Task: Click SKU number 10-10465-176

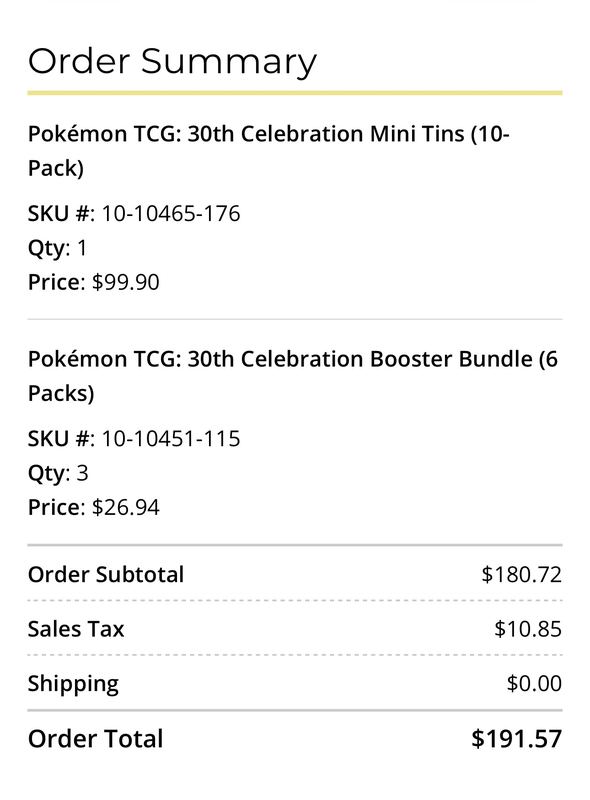Action: coord(171,213)
